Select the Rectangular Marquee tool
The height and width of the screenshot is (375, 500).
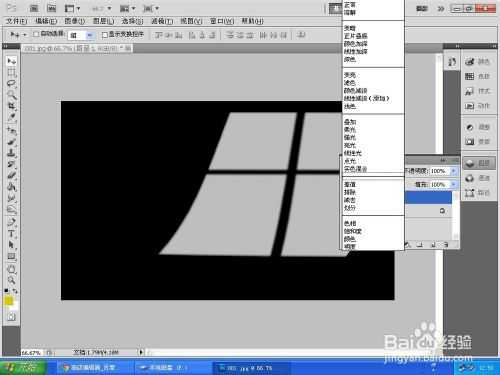tap(11, 72)
